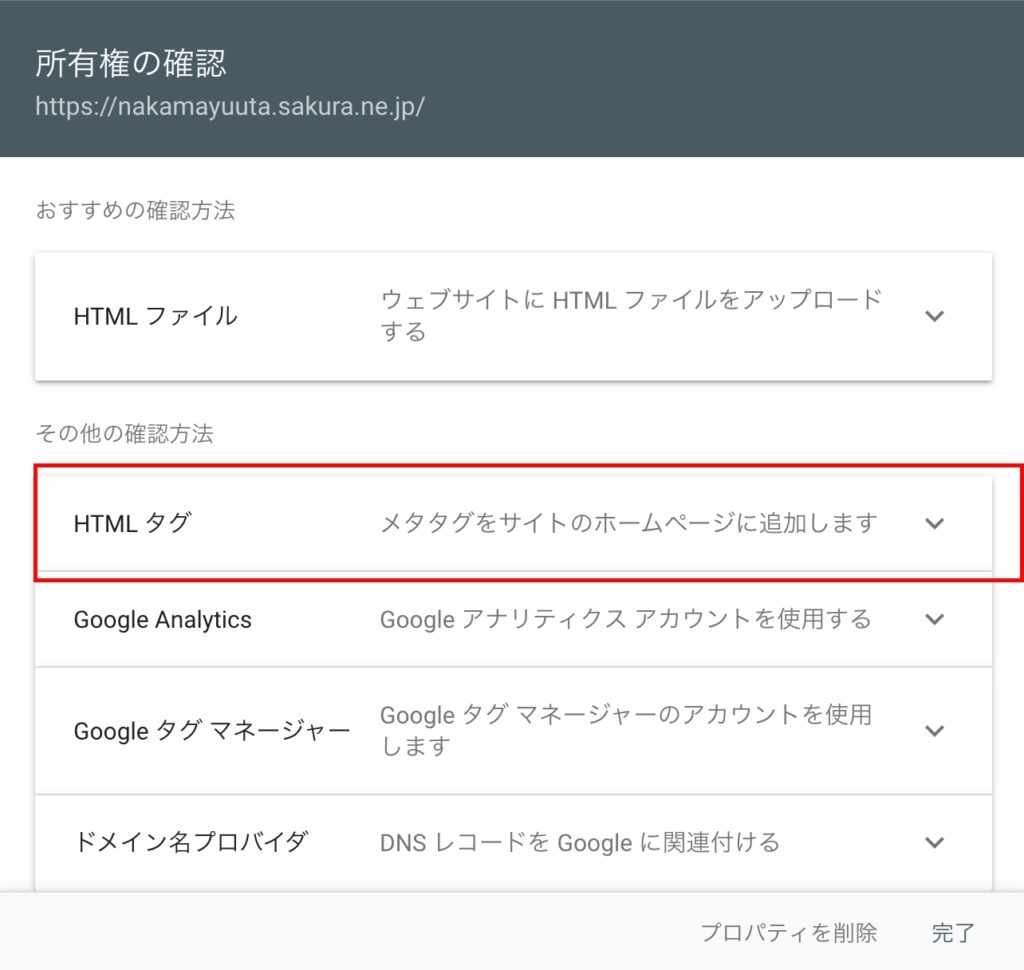Click the 所有権の確認 dialog title
1024x970 pixels.
pos(130,64)
